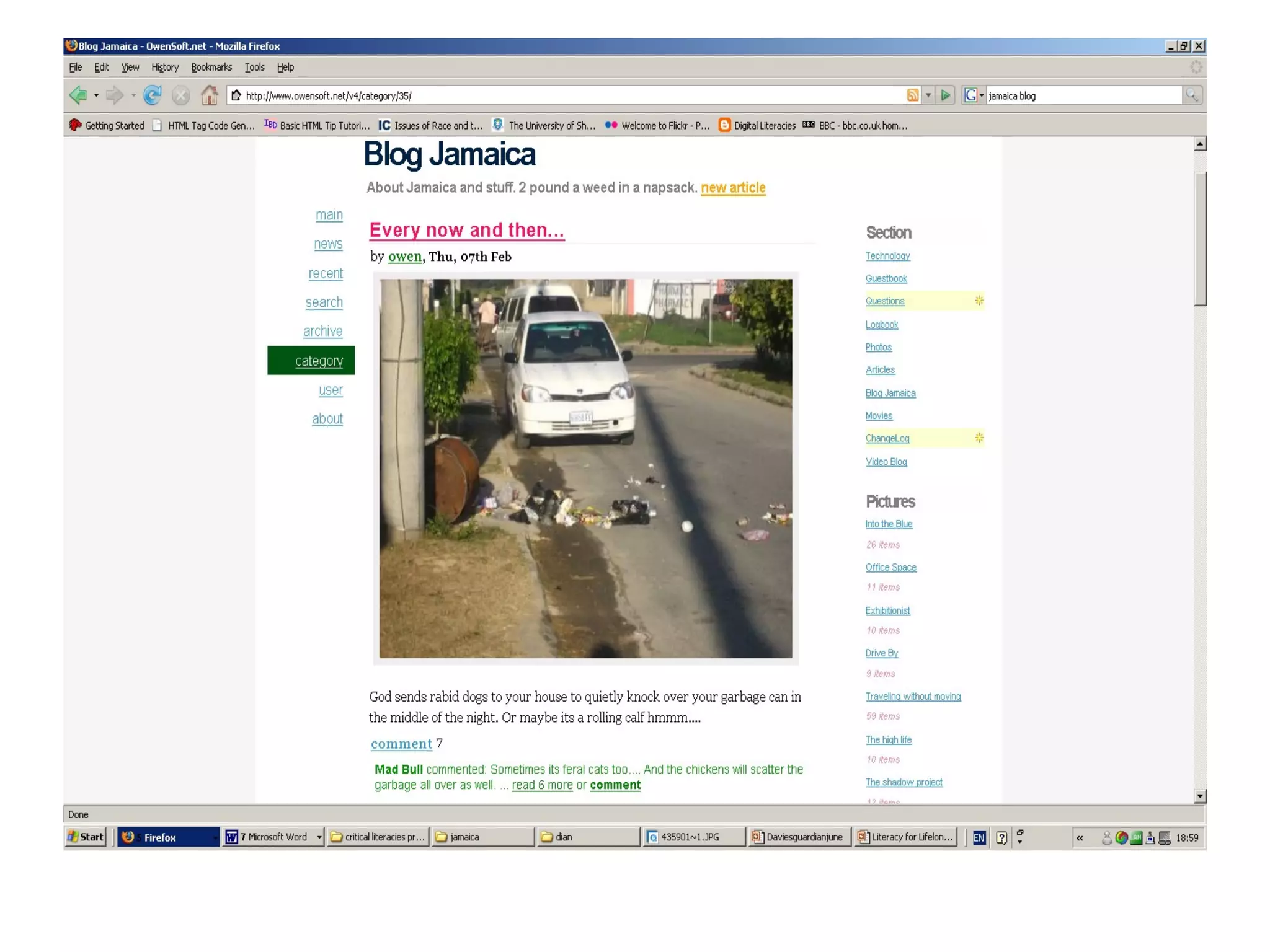Click the Back navigation arrow
The height and width of the screenshot is (952, 1270).
coord(78,95)
